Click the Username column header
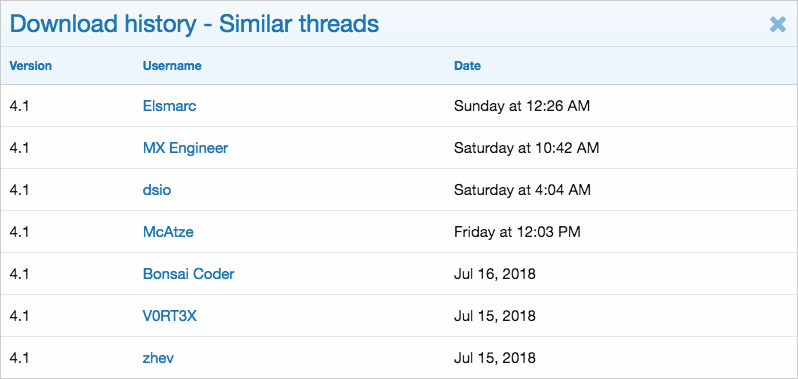 click(172, 66)
